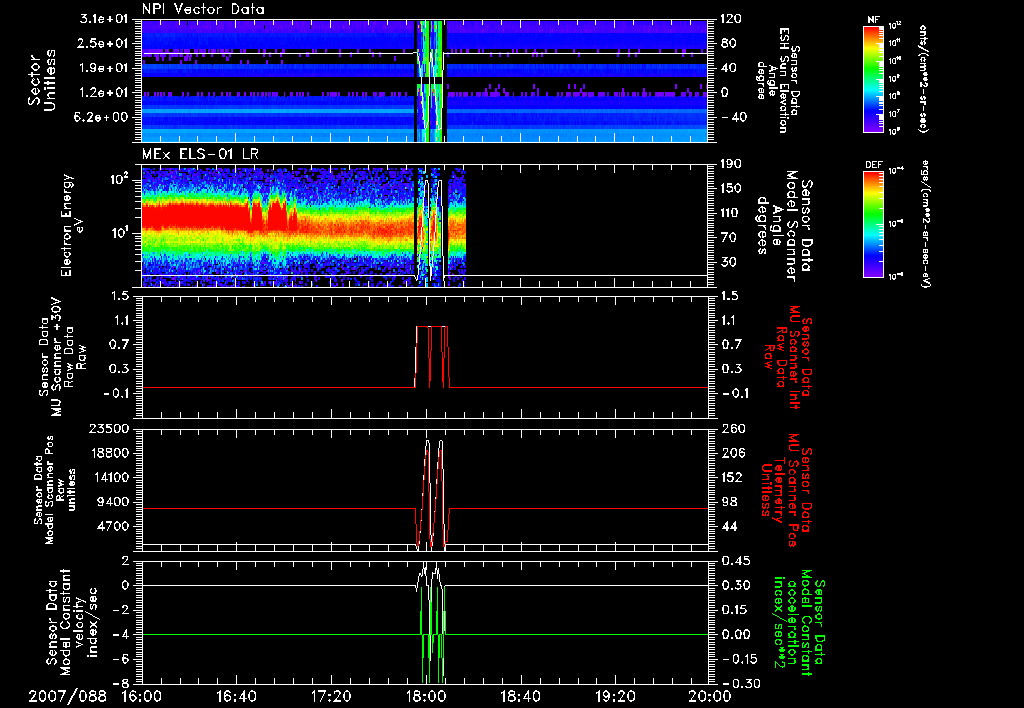Click the double peak in scanner position plot
The height and width of the screenshot is (708, 1024).
432,494
